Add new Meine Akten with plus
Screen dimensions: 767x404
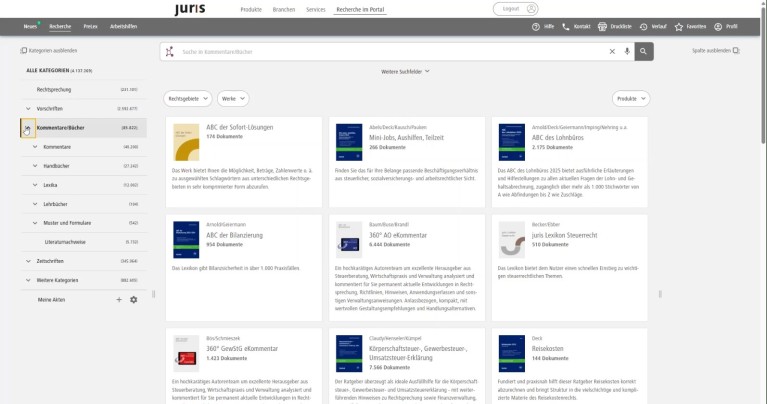click(119, 299)
